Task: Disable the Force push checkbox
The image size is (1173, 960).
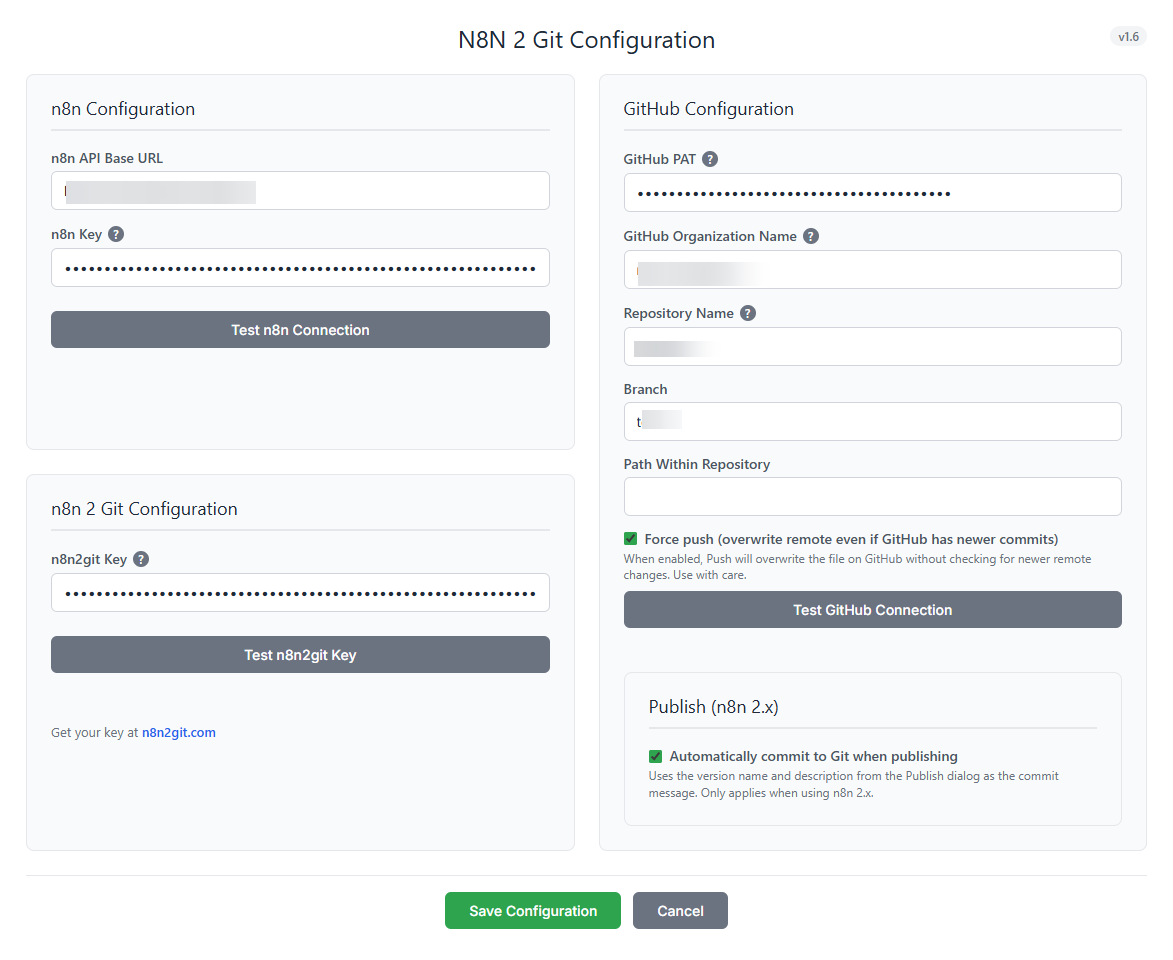Action: tap(630, 538)
